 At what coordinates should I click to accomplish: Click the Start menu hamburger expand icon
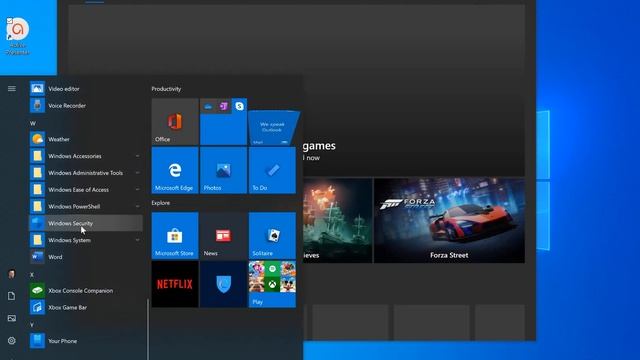tap(12, 89)
